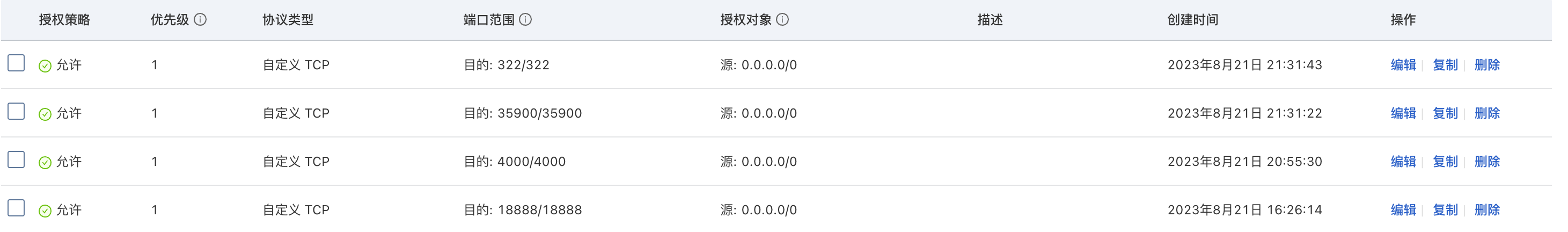Screen dimensions: 1568x232
Task: Click green allow icon in port 35900 row
Action: (x=45, y=114)
